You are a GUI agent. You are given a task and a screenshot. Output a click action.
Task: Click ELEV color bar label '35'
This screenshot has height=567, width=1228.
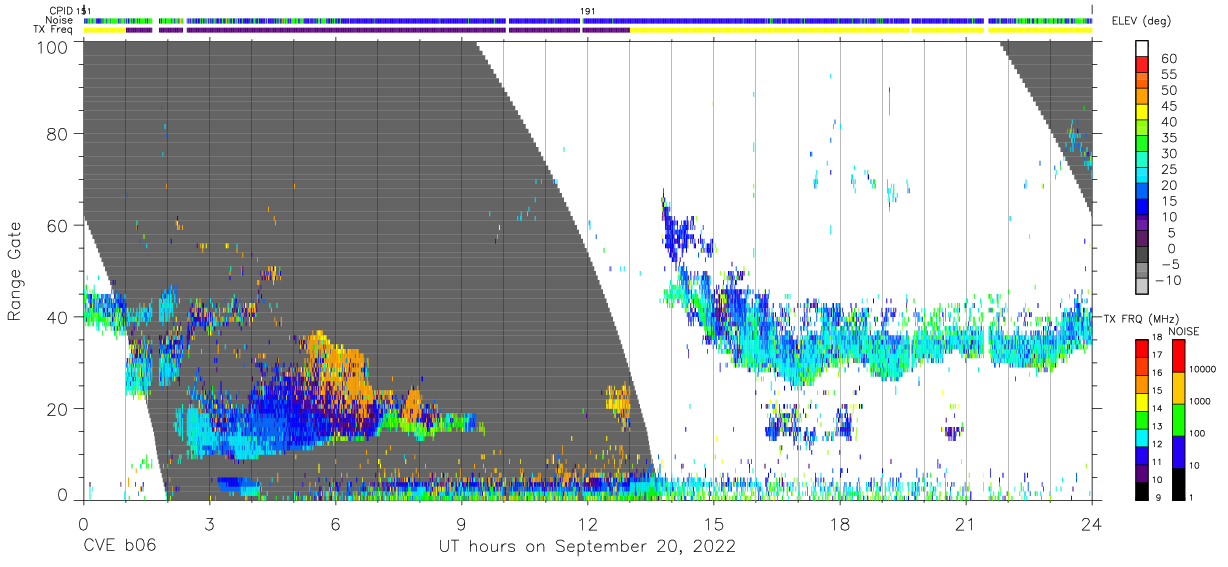1167,138
